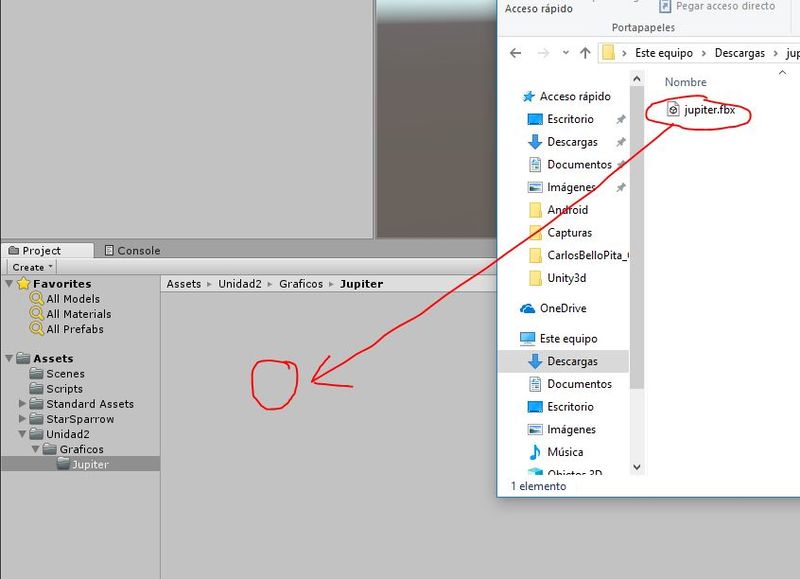The width and height of the screenshot is (800, 579).
Task: Click the All Materials search icon
Action: pyautogui.click(x=37, y=313)
